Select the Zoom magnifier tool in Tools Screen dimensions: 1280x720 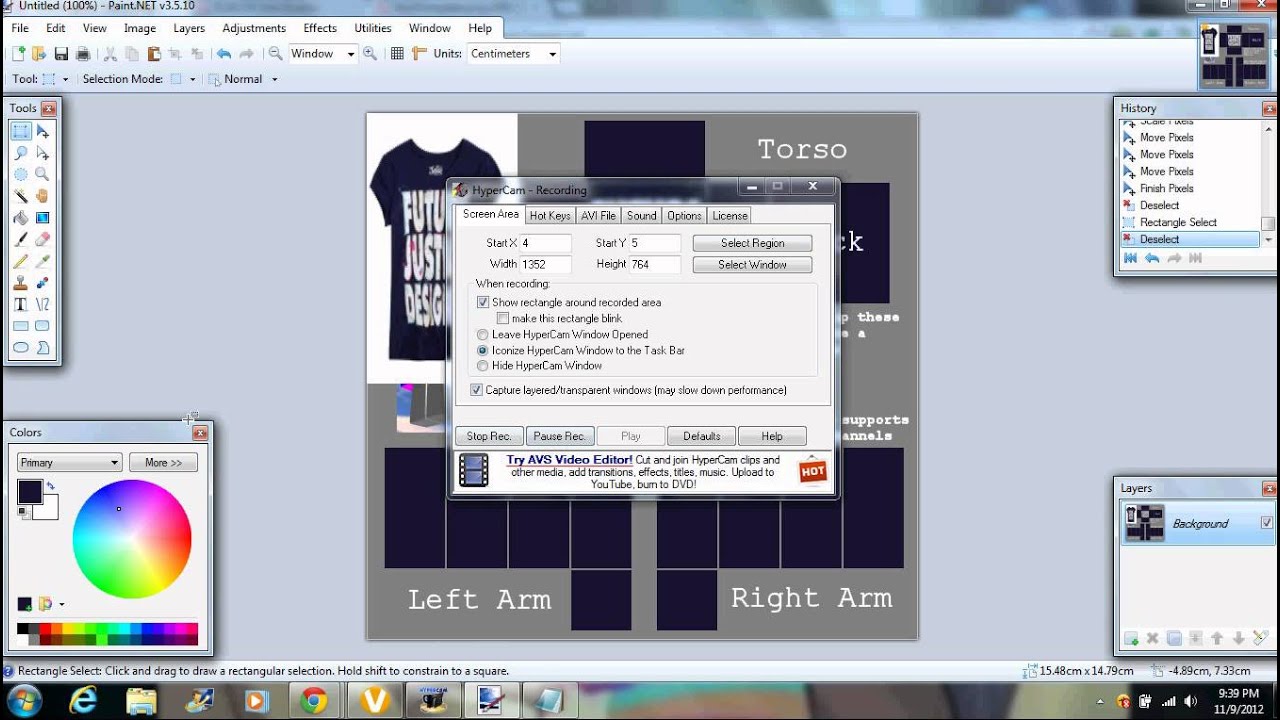click(x=42, y=174)
